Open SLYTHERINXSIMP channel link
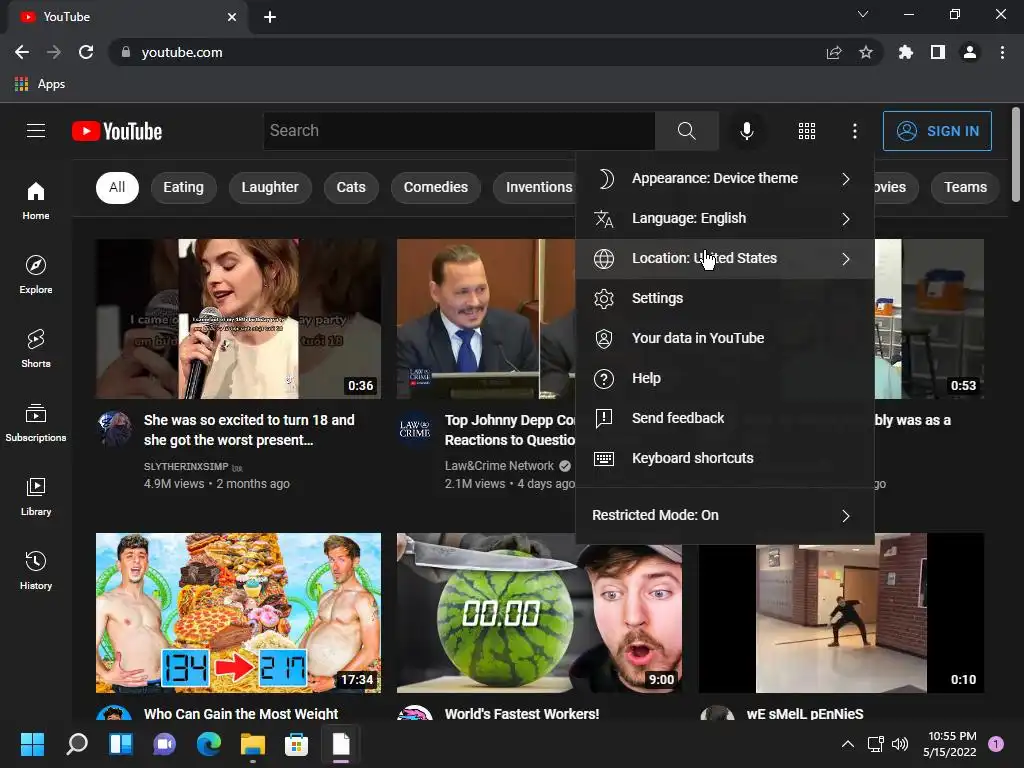1024x768 pixels. point(186,467)
